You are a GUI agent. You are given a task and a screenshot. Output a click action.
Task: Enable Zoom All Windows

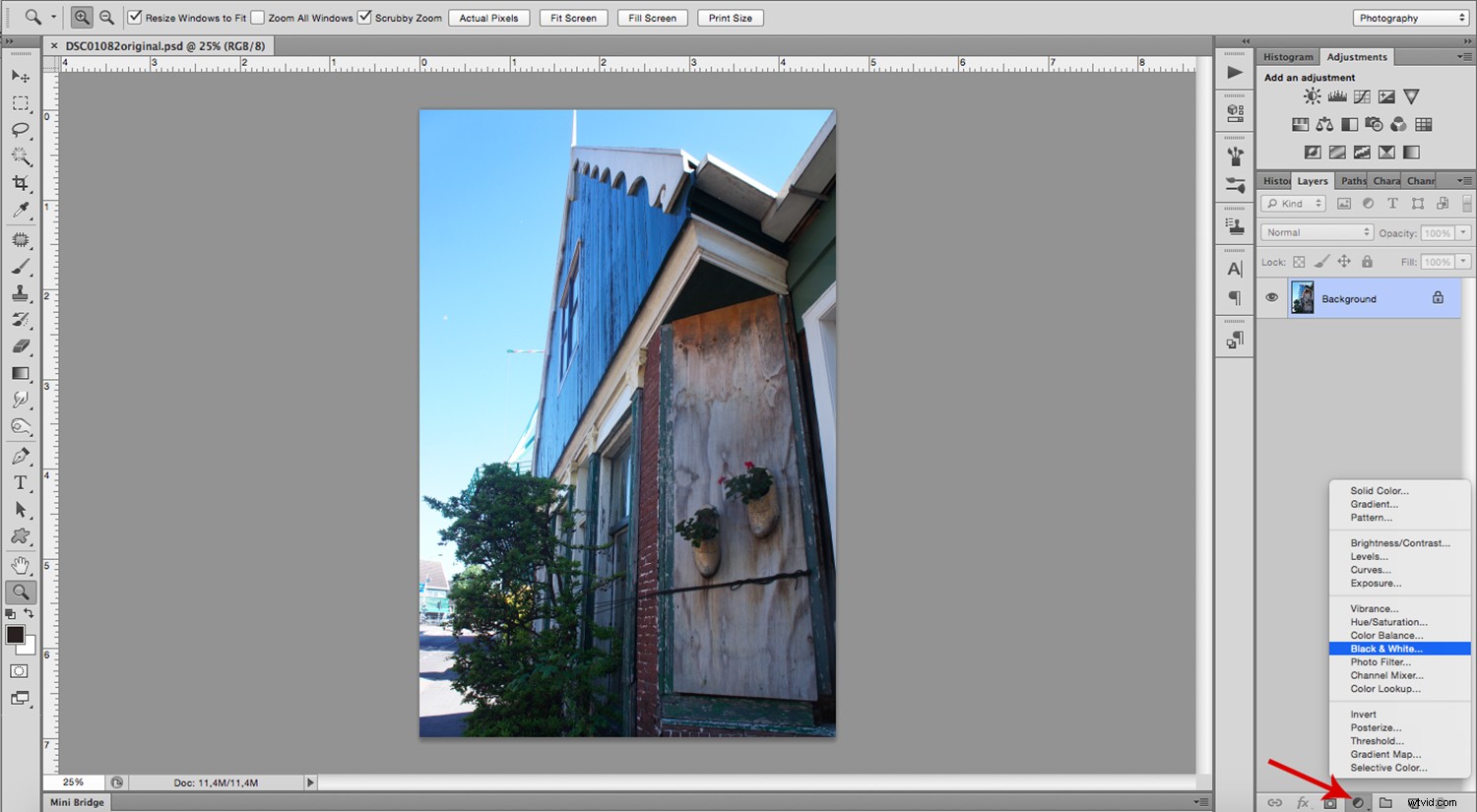tap(258, 17)
